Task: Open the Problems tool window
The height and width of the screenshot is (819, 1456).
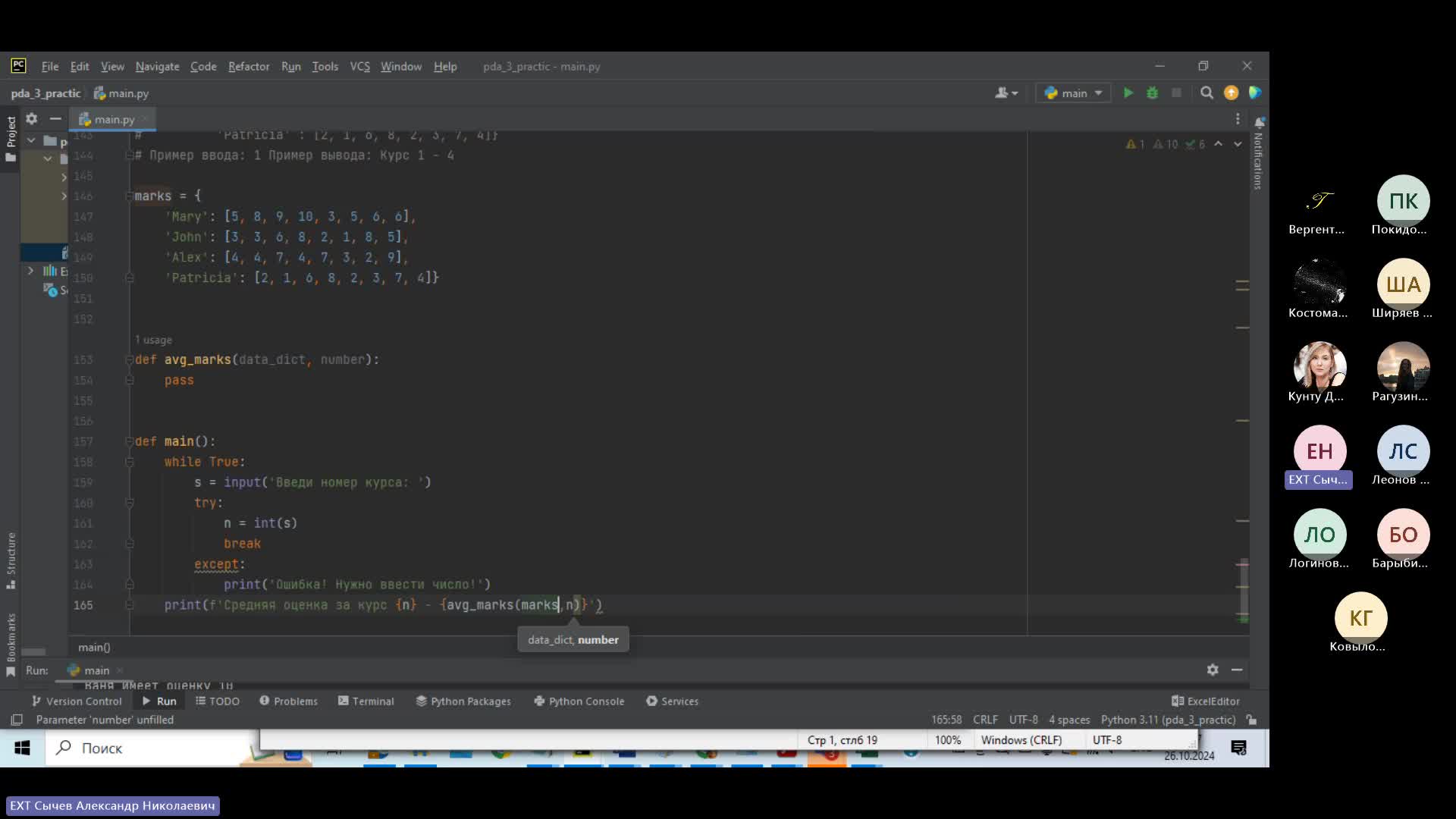Action: (288, 701)
